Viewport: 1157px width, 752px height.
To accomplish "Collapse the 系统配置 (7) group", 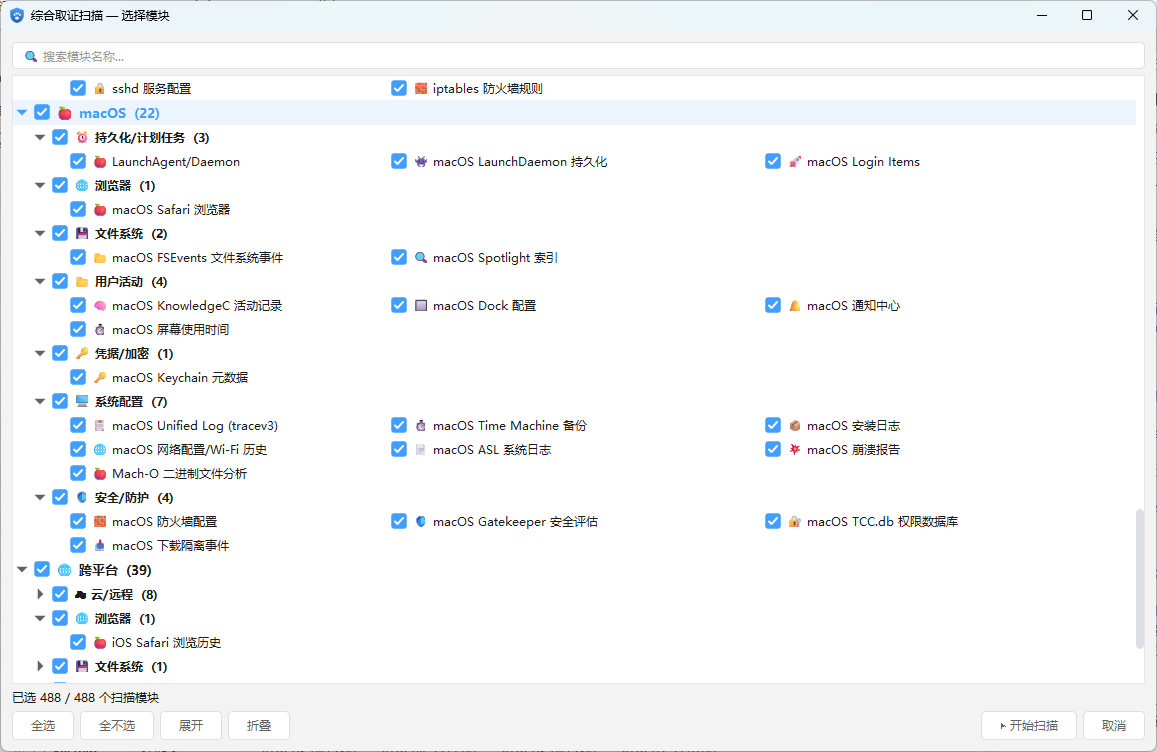I will coord(40,401).
